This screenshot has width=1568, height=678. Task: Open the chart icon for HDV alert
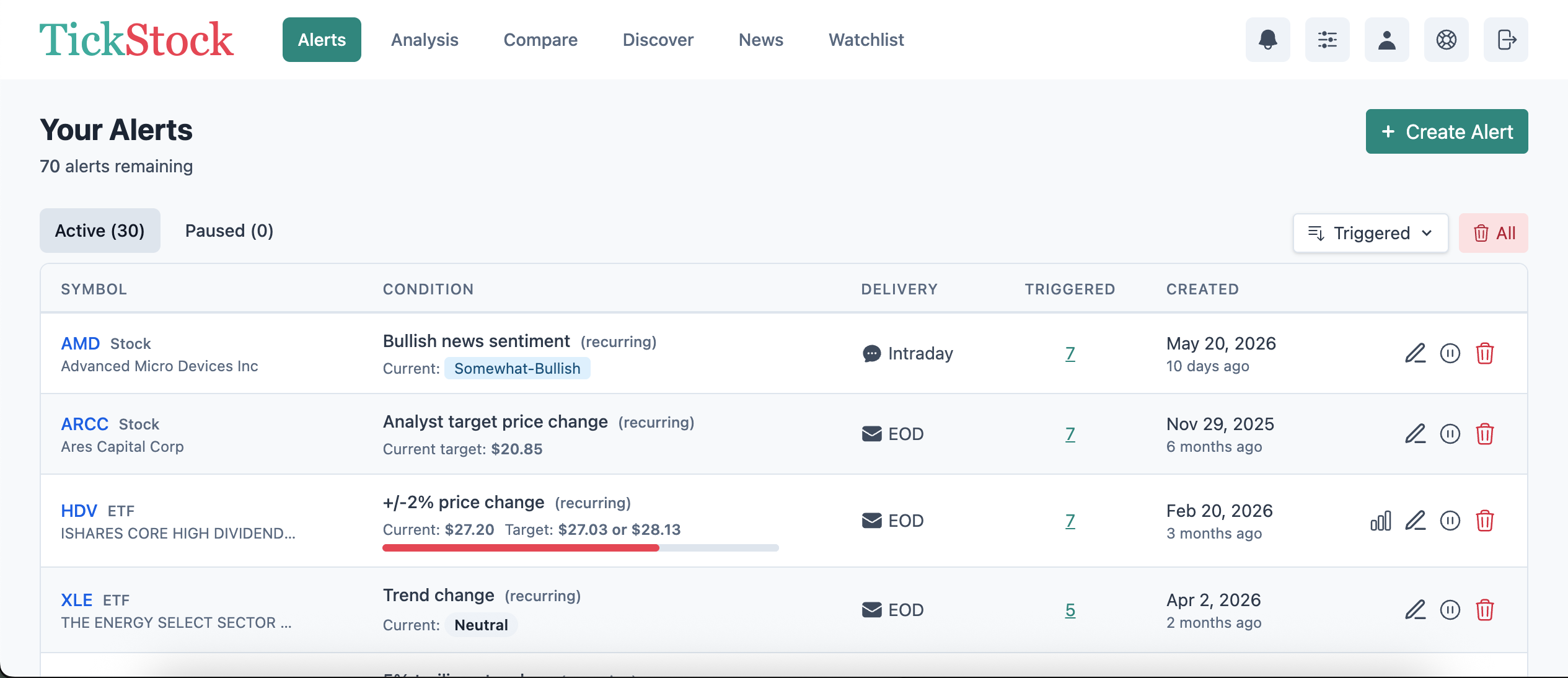[1380, 521]
